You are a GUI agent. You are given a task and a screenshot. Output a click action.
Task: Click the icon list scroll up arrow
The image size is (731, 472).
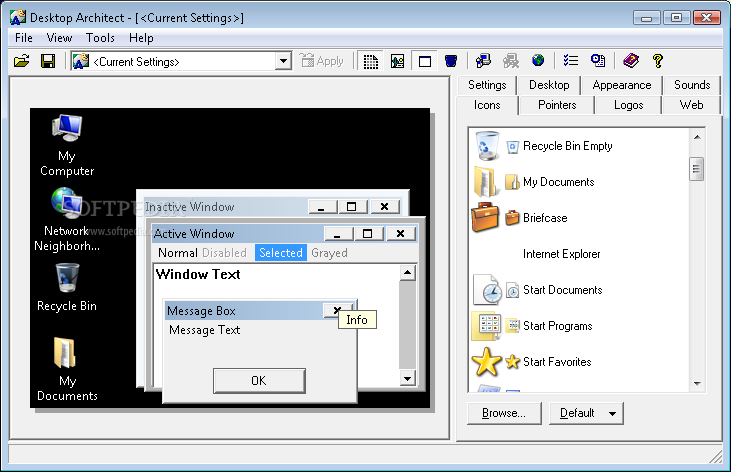pyautogui.click(x=697, y=137)
